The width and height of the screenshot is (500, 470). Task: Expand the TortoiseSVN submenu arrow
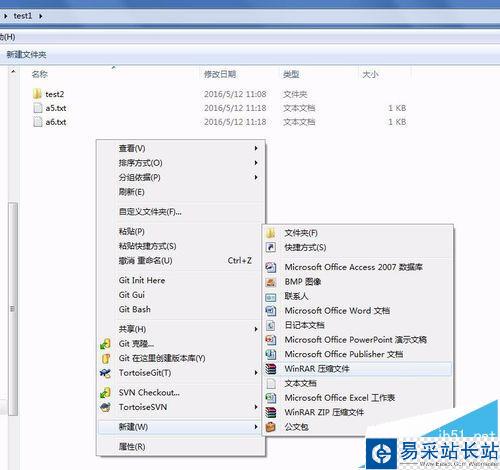point(256,407)
